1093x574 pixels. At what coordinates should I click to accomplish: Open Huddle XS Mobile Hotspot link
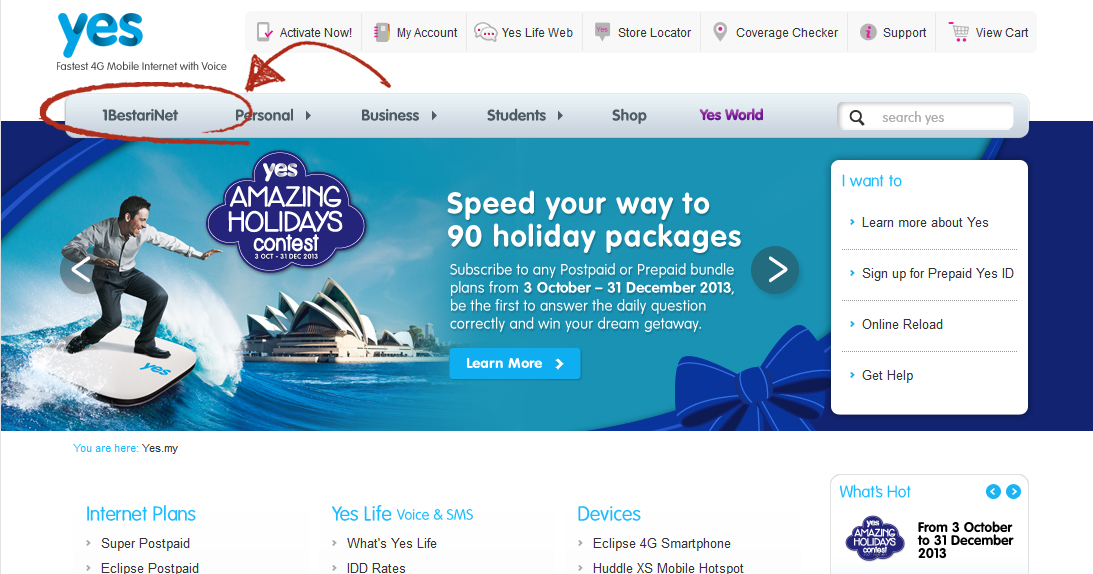point(668,568)
